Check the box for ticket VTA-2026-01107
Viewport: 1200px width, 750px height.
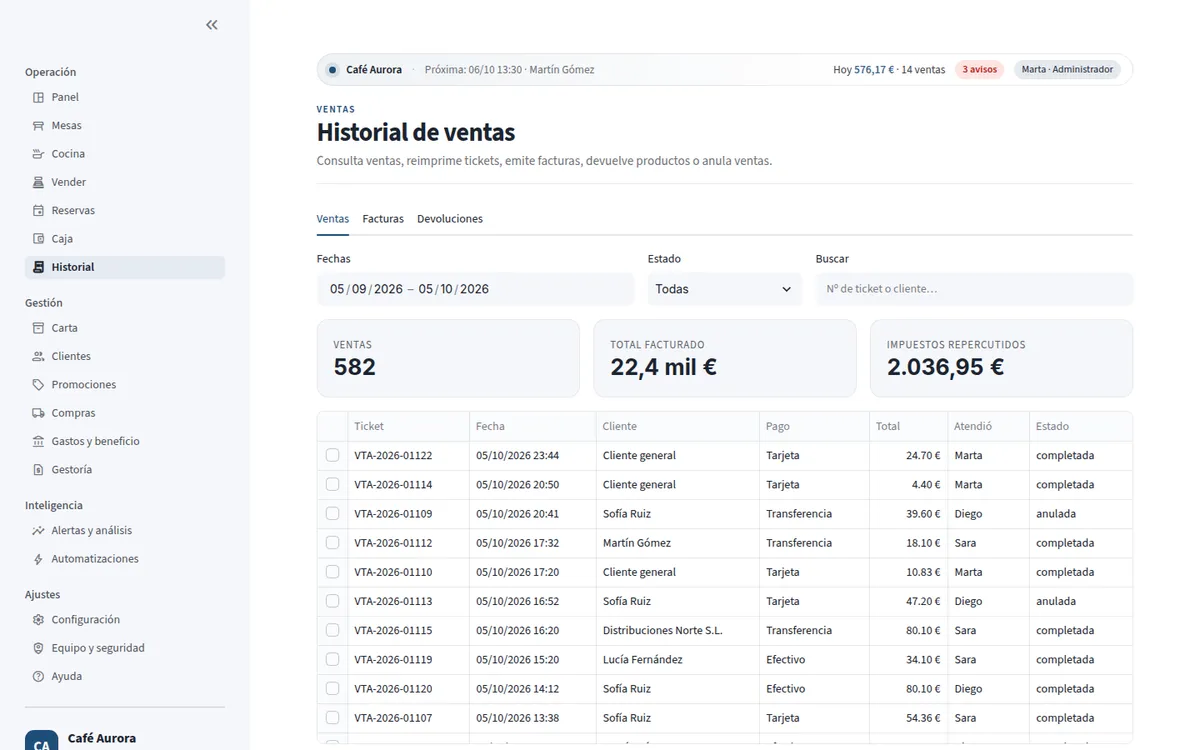pyautogui.click(x=332, y=718)
